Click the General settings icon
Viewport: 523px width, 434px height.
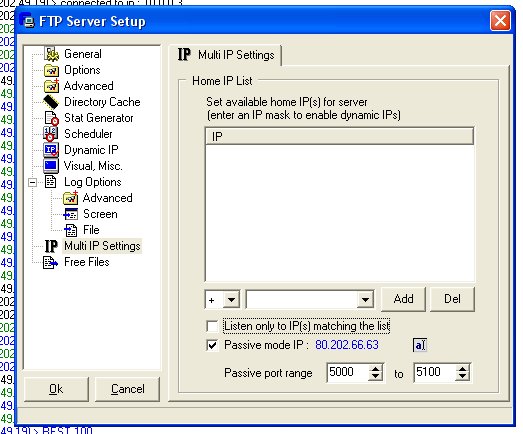click(51, 54)
